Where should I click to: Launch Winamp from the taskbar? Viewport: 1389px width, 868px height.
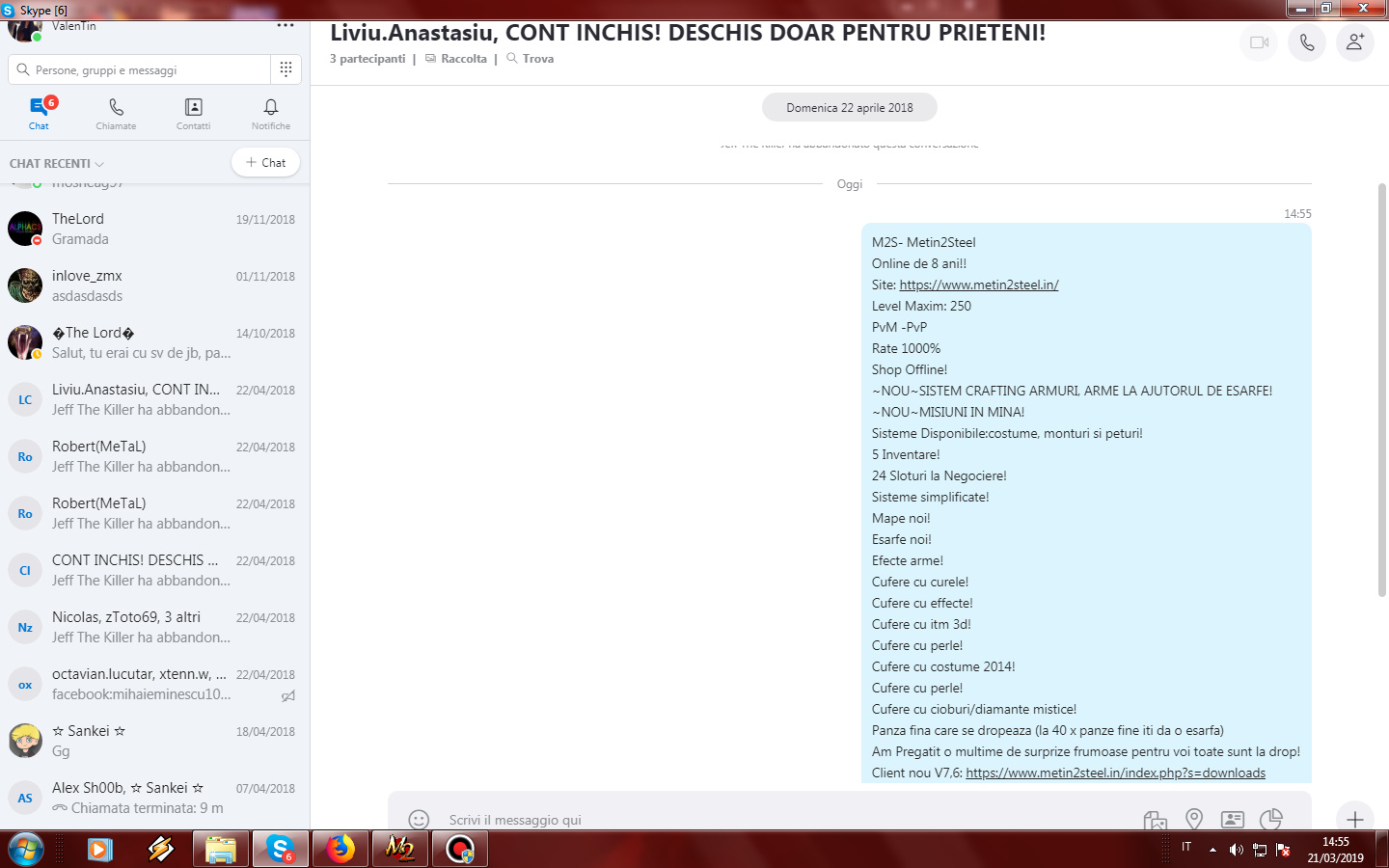click(x=160, y=850)
